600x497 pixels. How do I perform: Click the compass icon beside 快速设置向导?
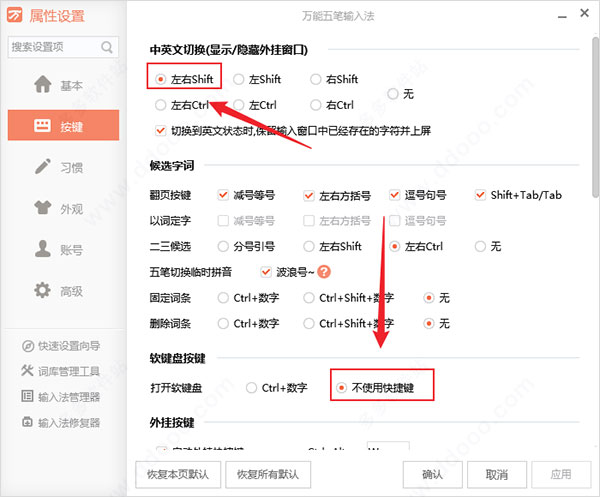coord(28,346)
